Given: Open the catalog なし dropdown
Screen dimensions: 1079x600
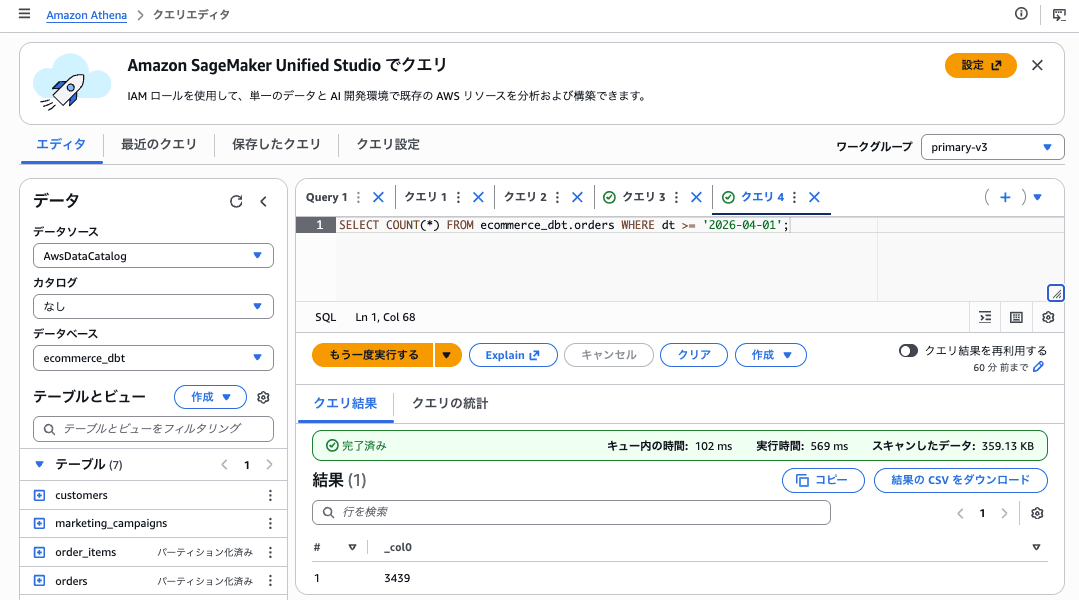Looking at the screenshot, I should tap(153, 307).
